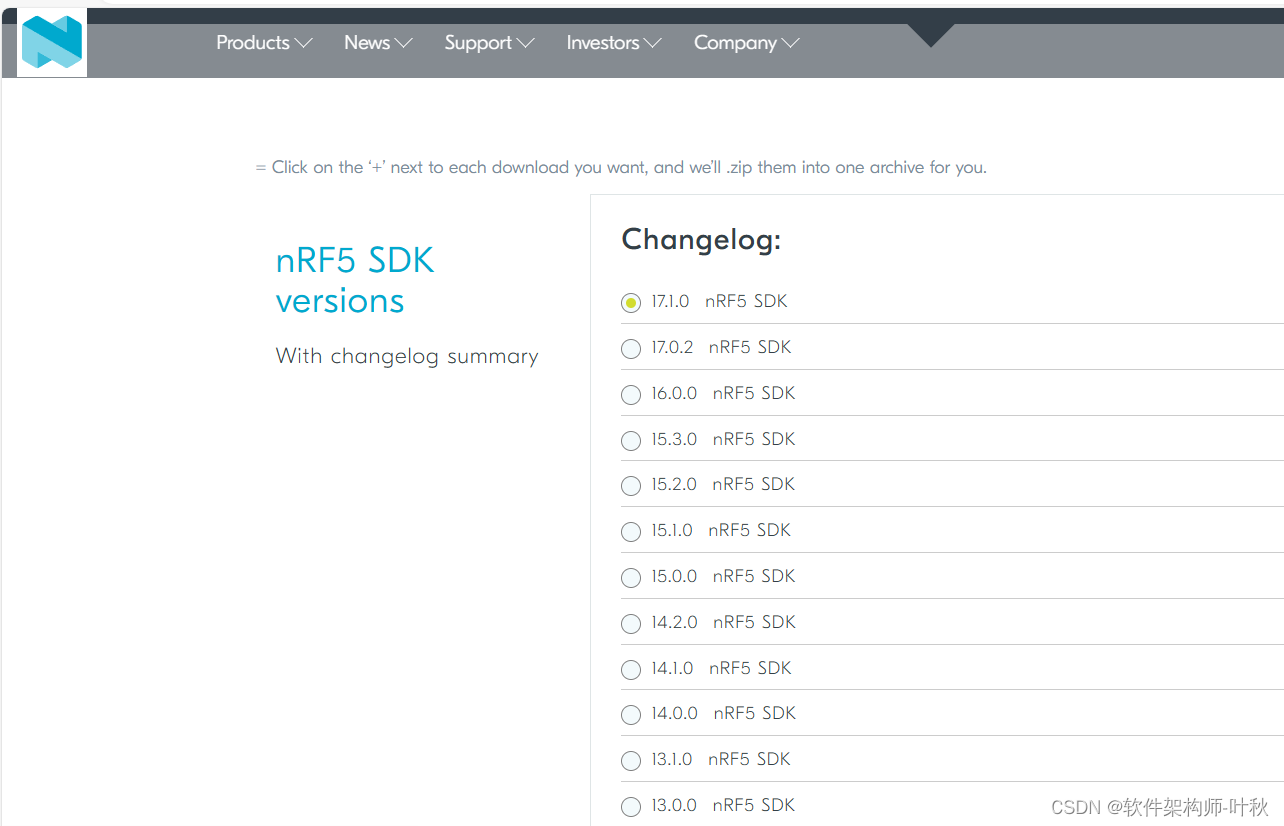Click the '13.1.0 nRF5 SDK' label text
This screenshot has width=1284, height=826.
(x=722, y=759)
